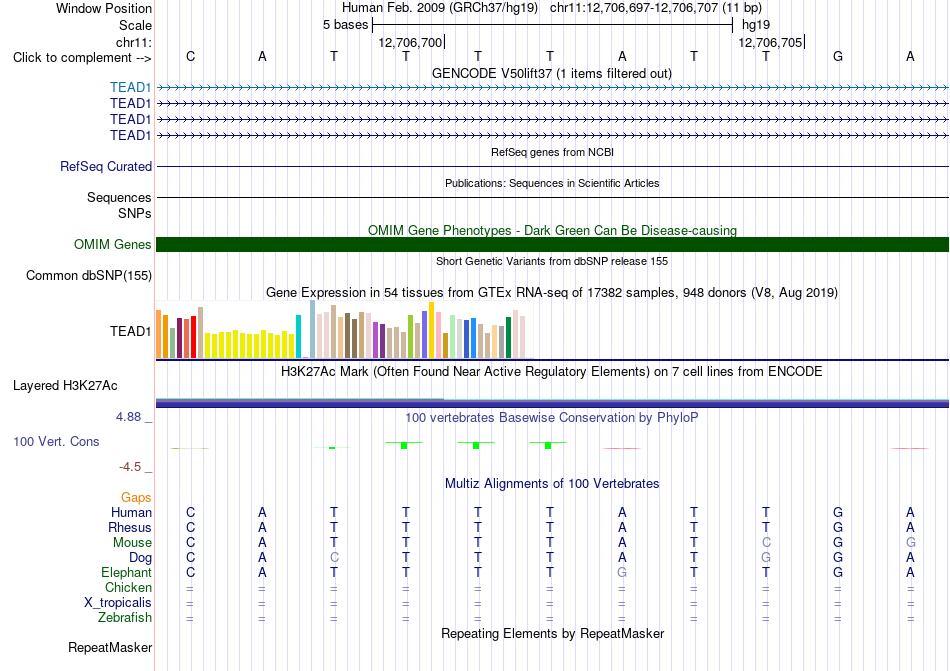This screenshot has height=671, width=950.
Task: Click the cyan bar in GTEx chart
Action: pyautogui.click(x=298, y=337)
